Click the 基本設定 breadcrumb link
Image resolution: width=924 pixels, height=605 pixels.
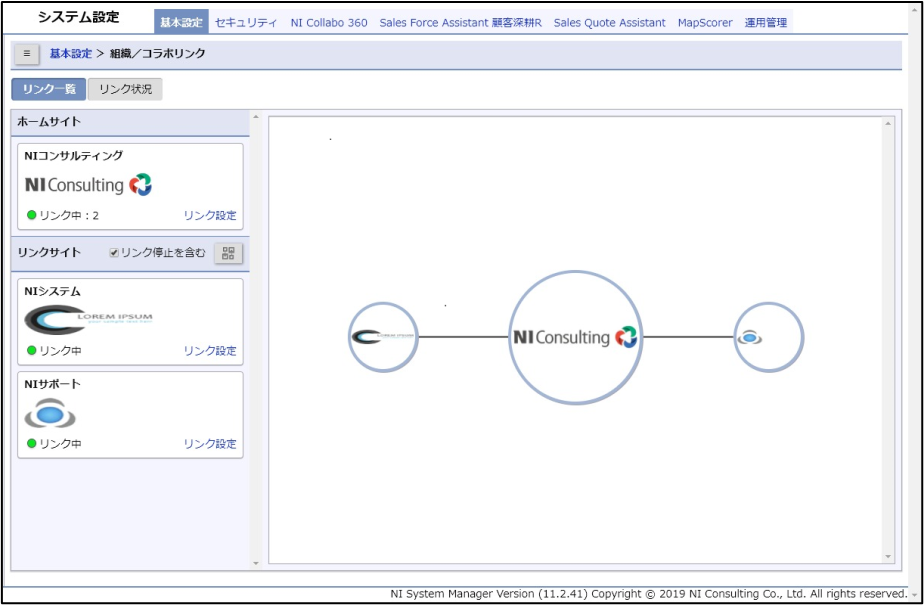(71, 54)
